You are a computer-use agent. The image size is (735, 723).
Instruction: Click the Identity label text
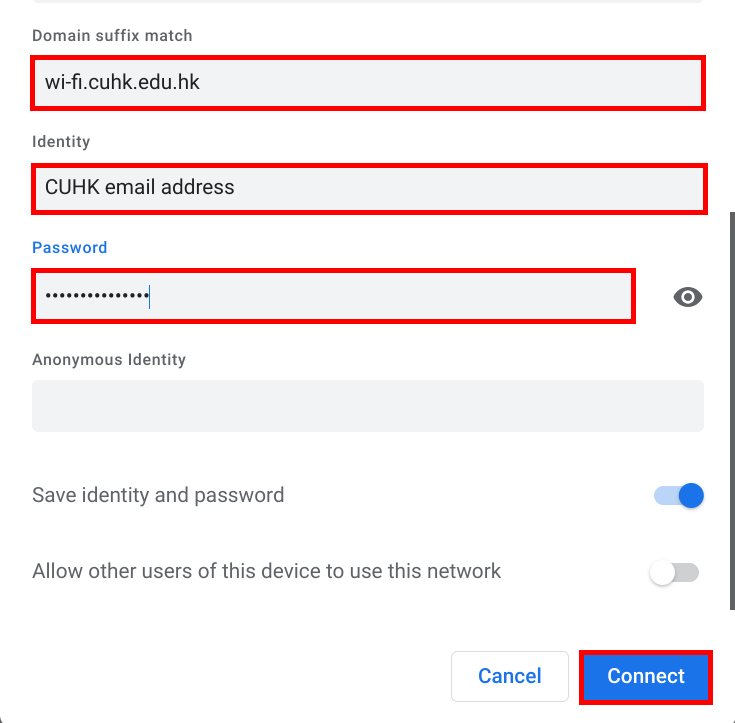(61, 142)
